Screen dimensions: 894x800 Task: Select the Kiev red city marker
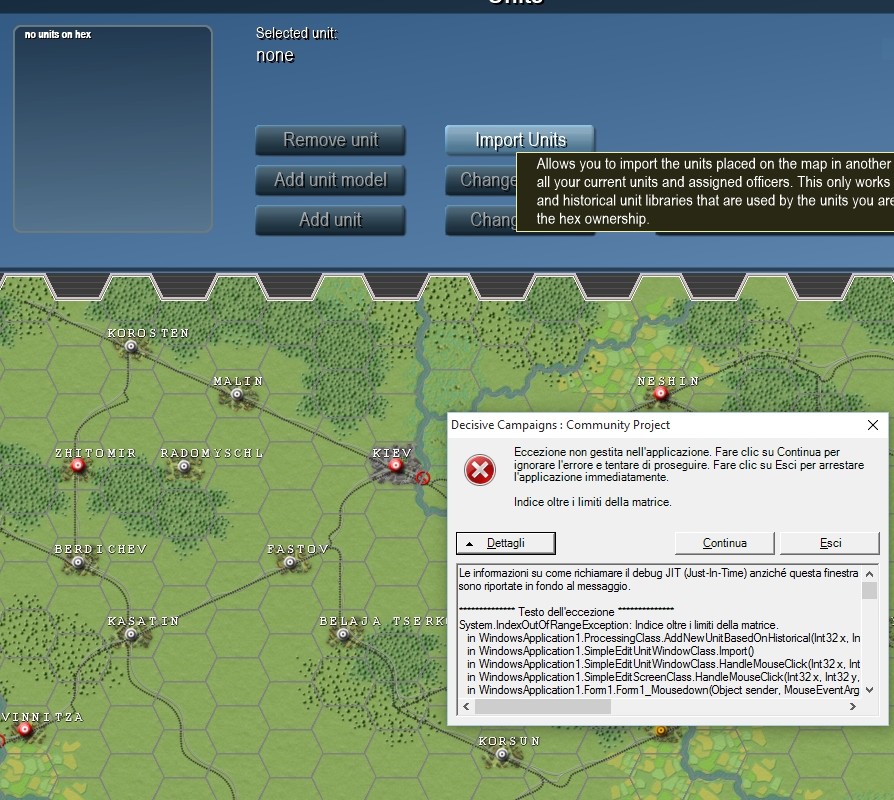tap(395, 465)
